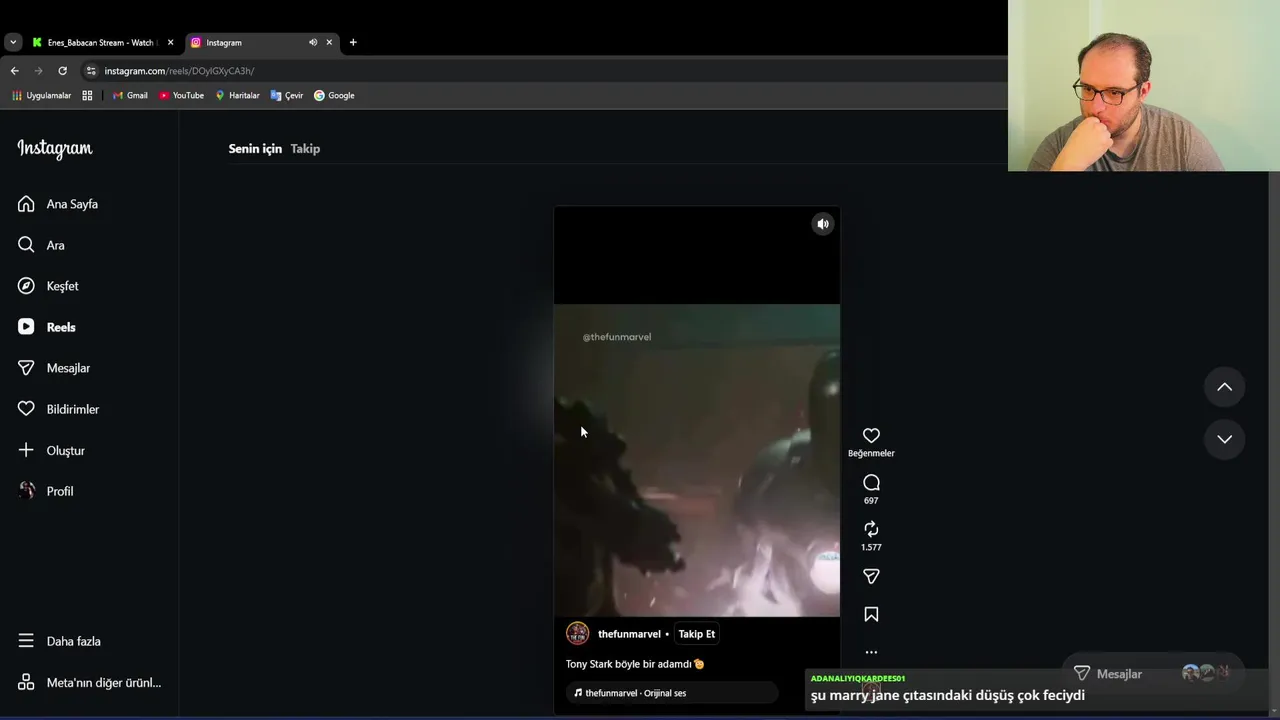Open the floating Mesajlar panel

[x=1152, y=674]
